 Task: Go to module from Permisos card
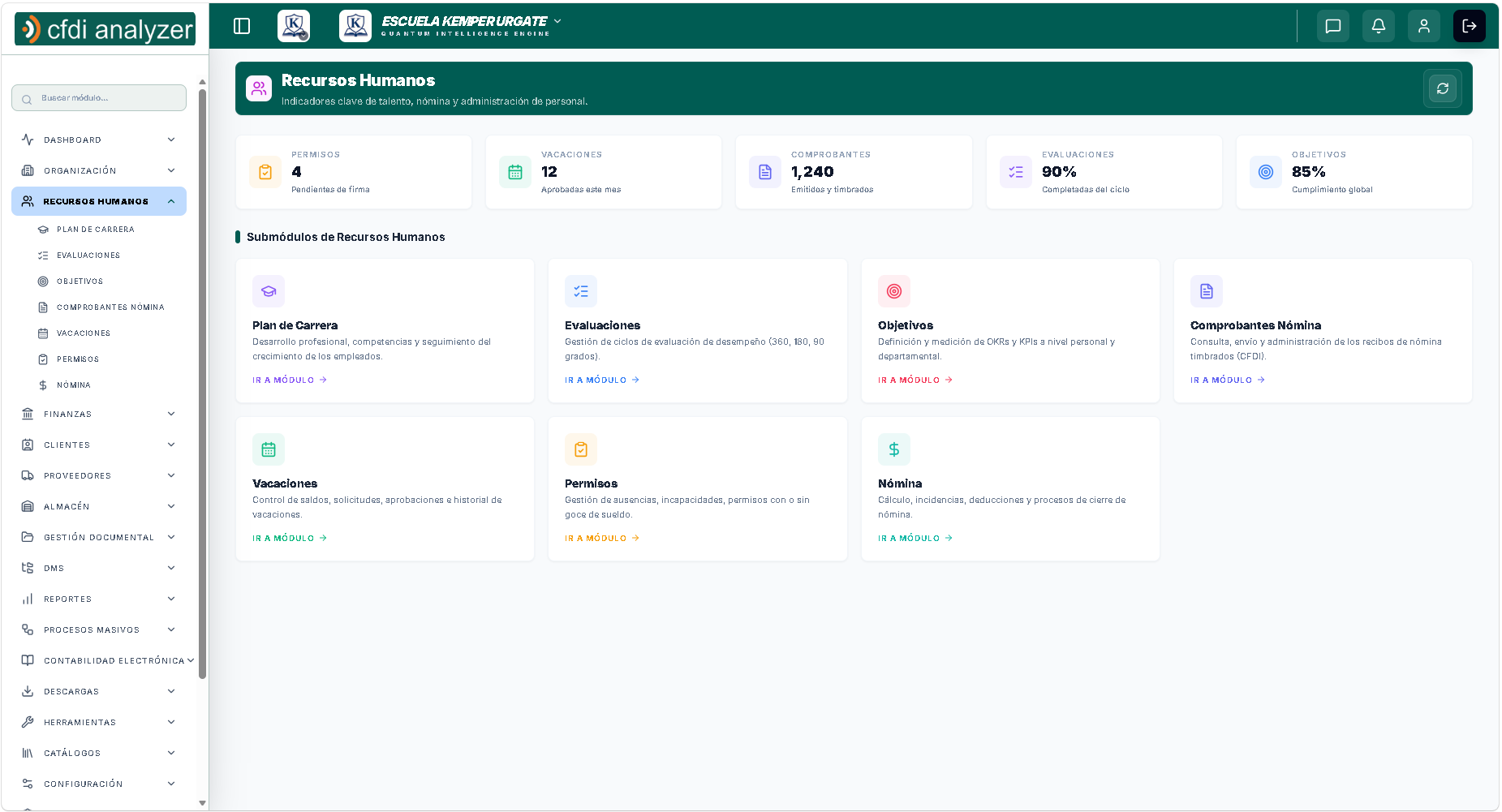(602, 538)
